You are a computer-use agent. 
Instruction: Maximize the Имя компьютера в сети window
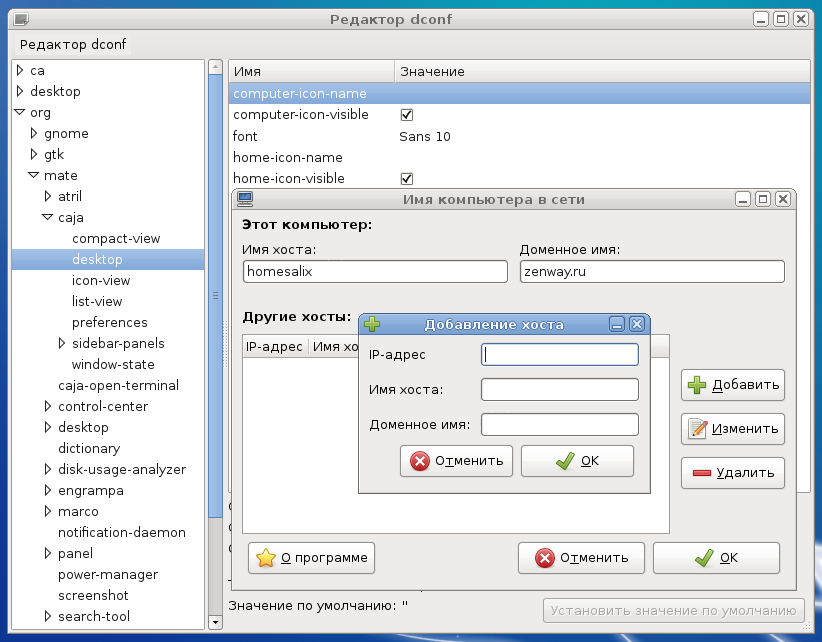click(763, 199)
